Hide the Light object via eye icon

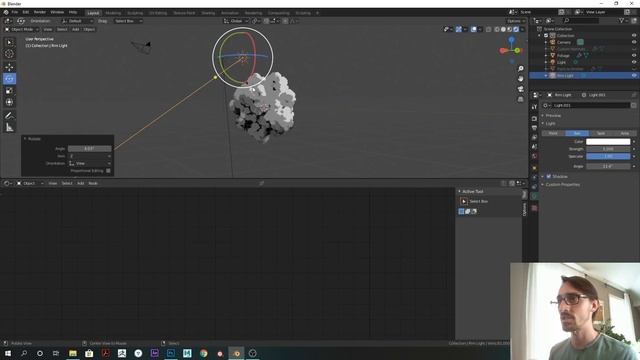634,62
